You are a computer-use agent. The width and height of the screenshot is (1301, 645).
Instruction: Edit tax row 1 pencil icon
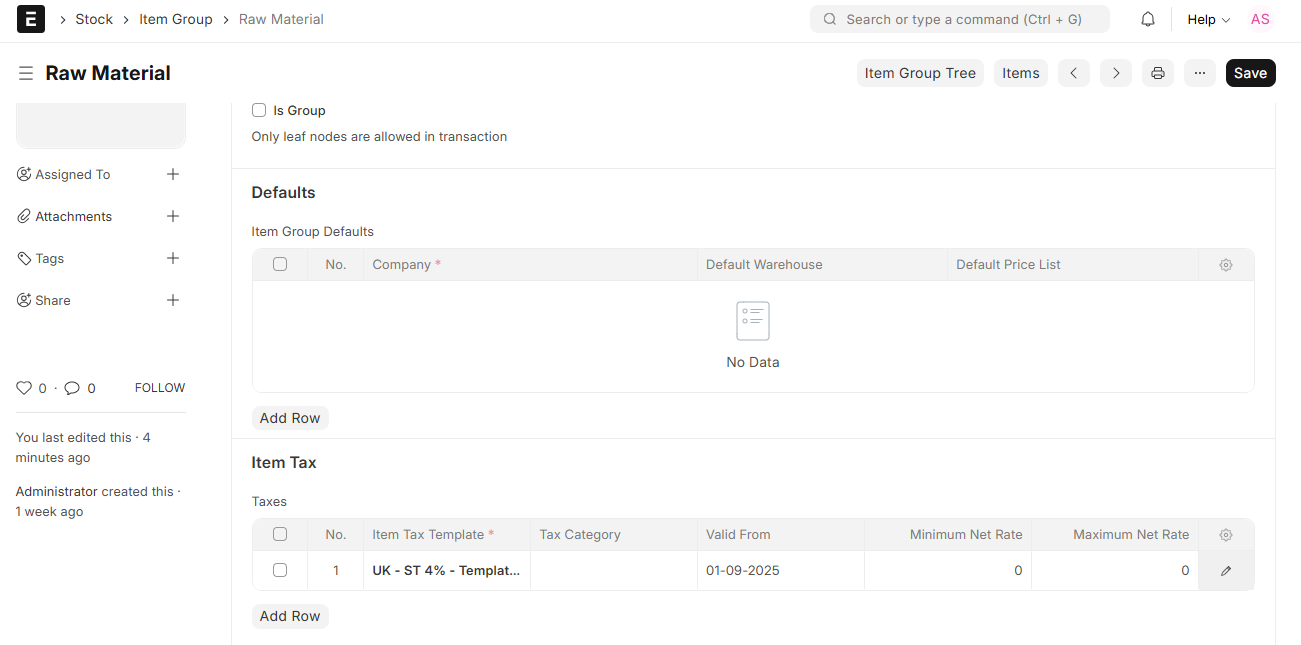[x=1226, y=570]
